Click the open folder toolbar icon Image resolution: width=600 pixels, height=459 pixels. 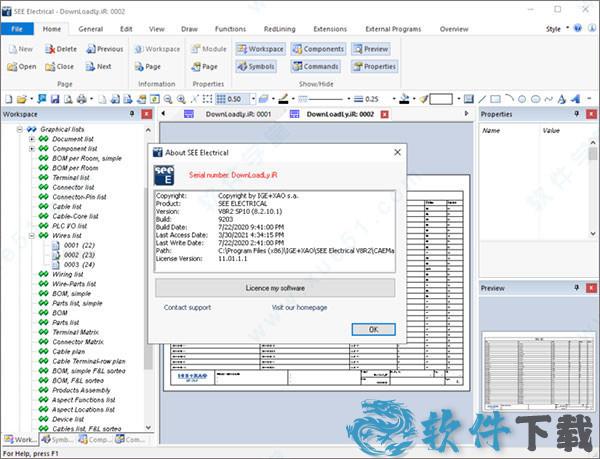pos(22,99)
